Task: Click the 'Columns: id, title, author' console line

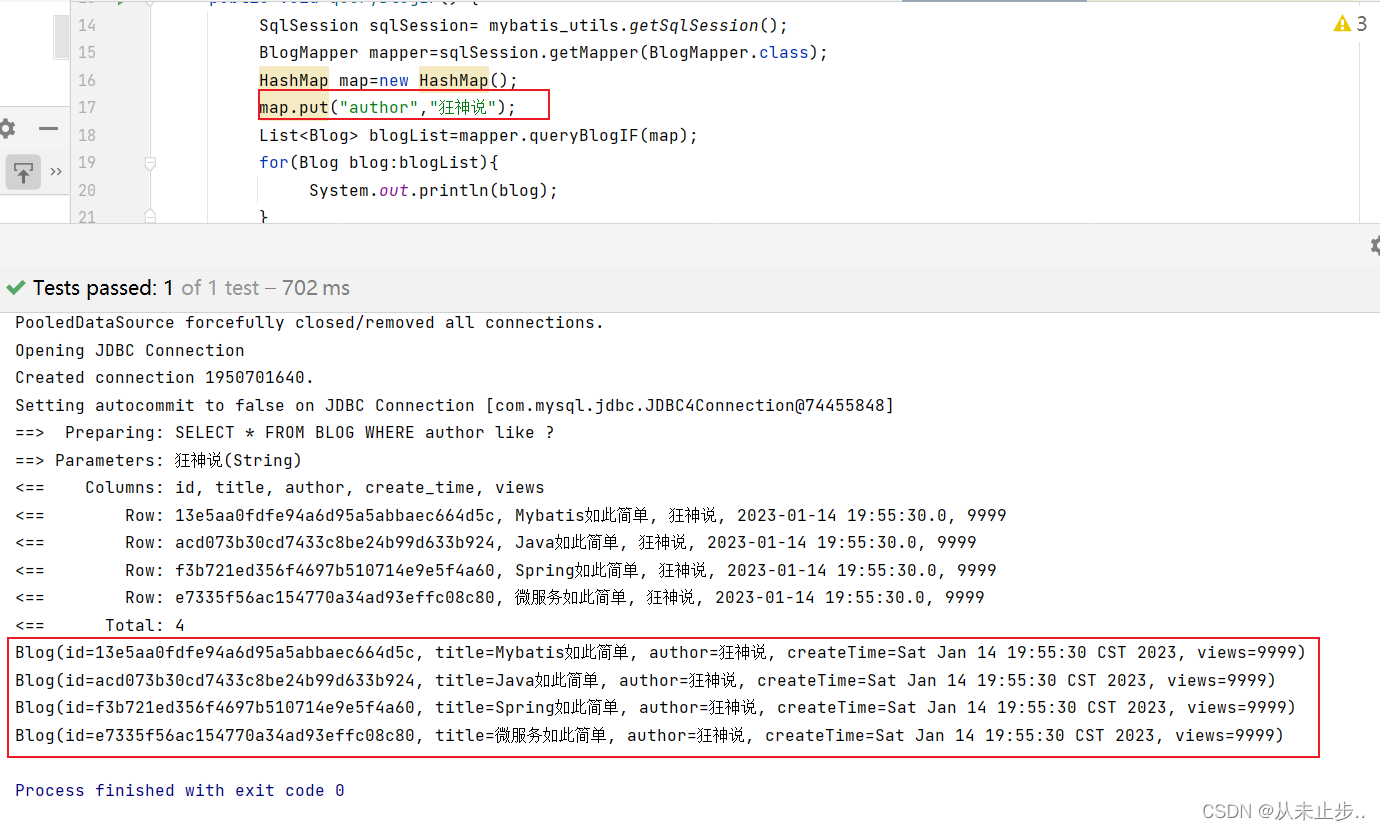Action: click(279, 488)
